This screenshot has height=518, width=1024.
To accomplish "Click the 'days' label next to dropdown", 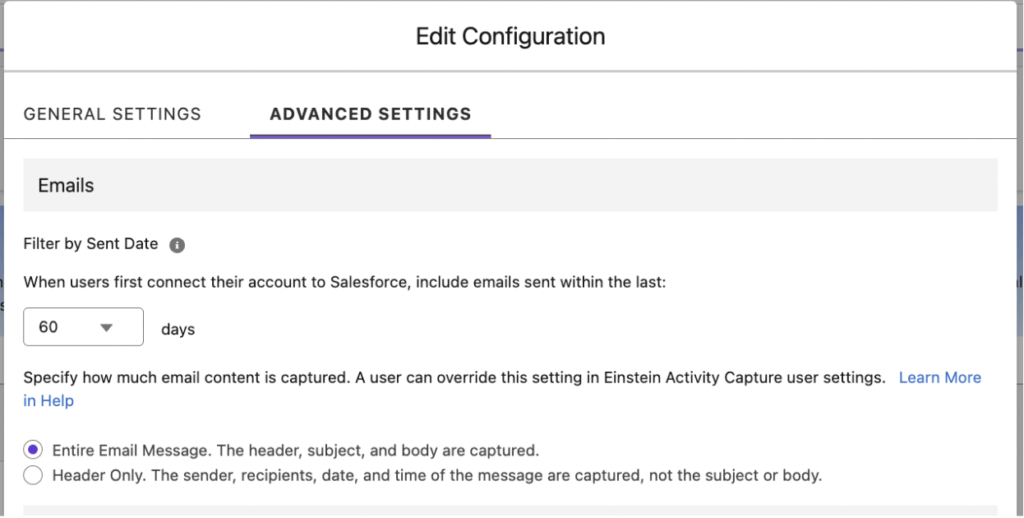I will point(178,328).
